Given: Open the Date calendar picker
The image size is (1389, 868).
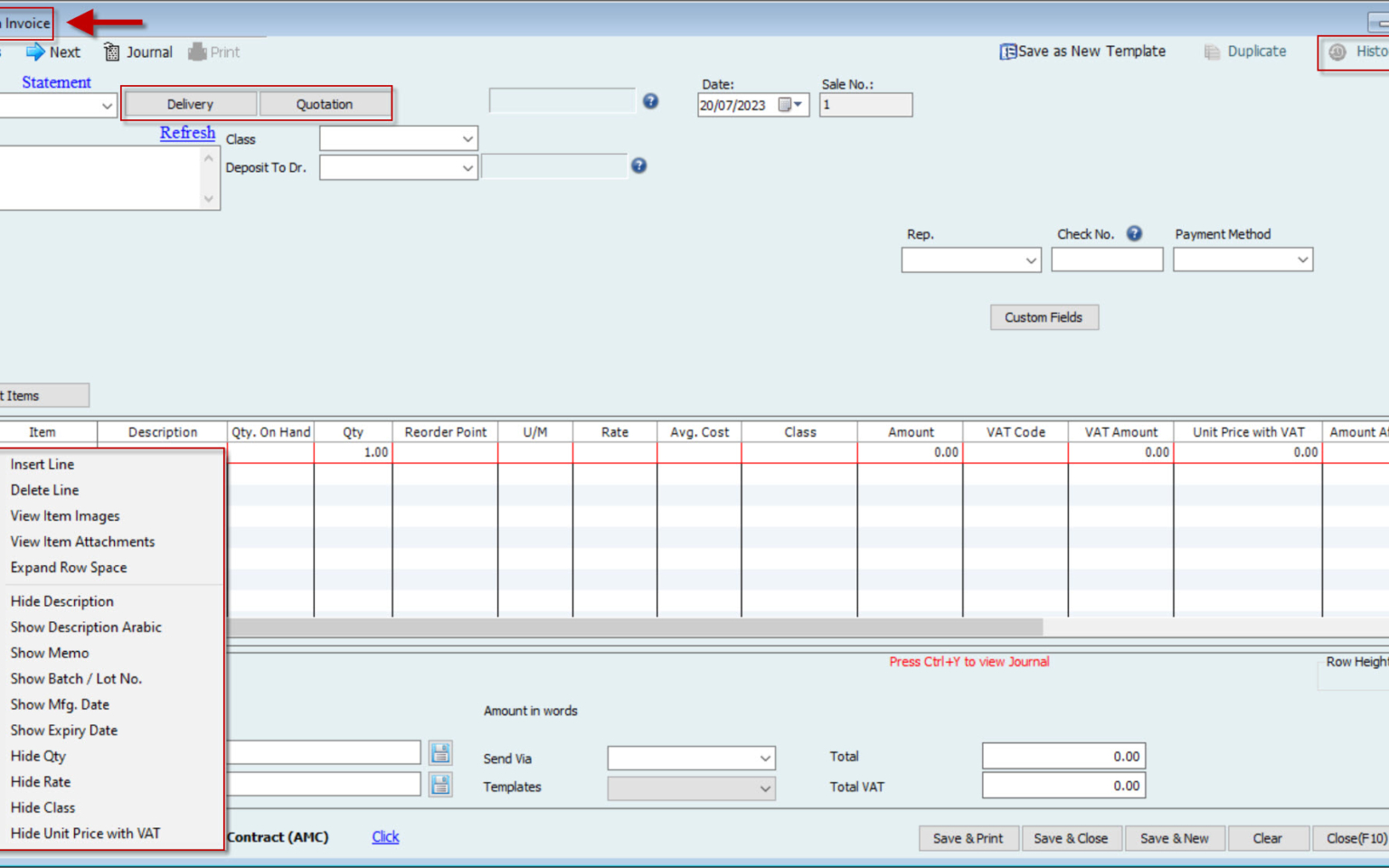Looking at the screenshot, I should pyautogui.click(x=791, y=105).
